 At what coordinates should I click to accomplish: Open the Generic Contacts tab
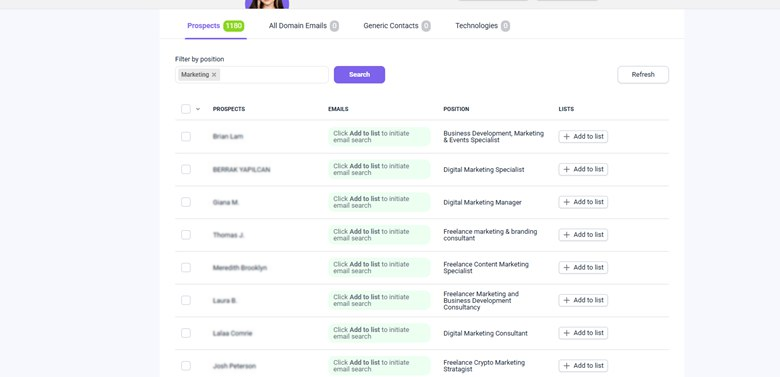pyautogui.click(x=396, y=26)
